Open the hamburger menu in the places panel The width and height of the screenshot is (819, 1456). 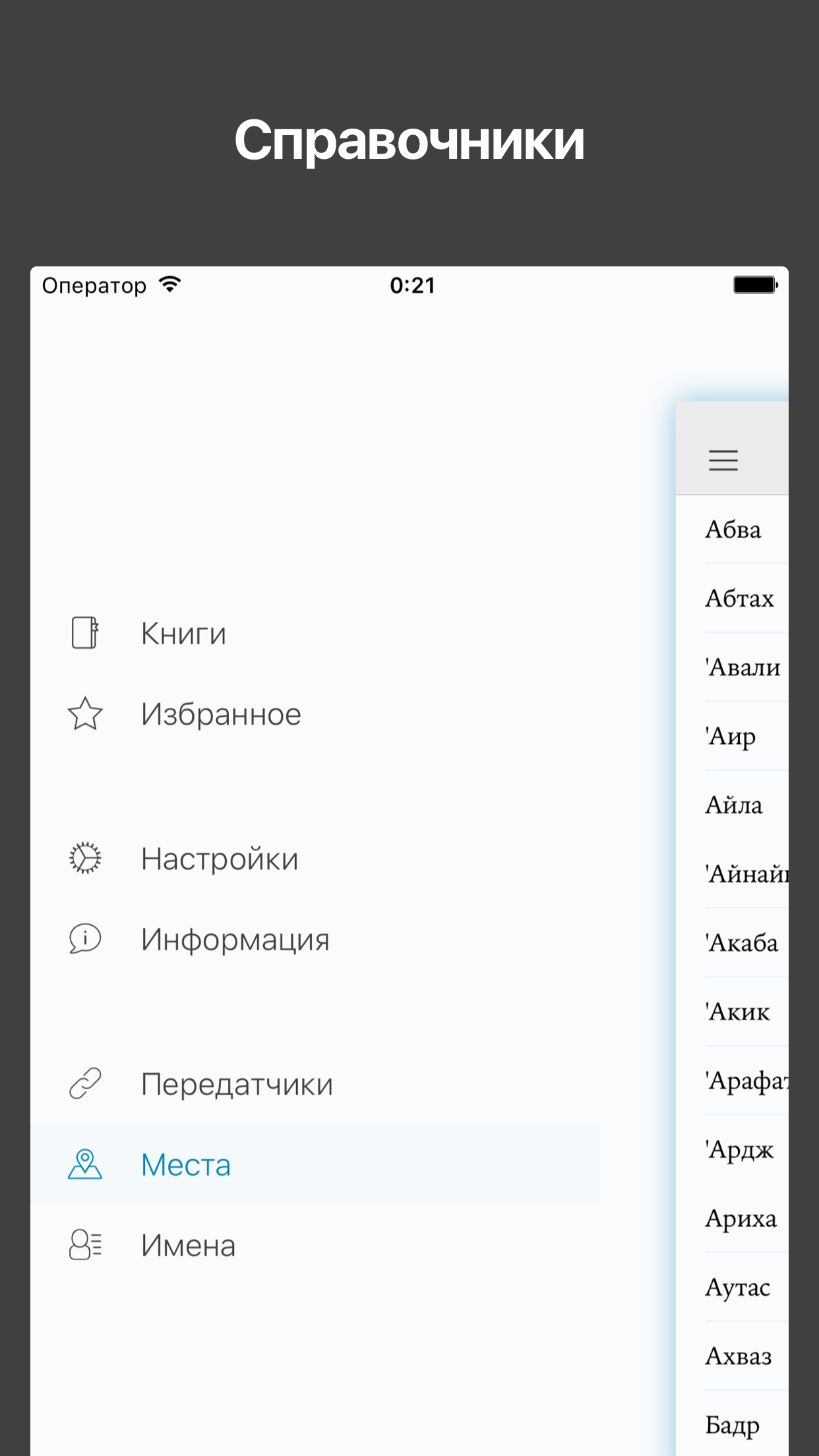723,460
